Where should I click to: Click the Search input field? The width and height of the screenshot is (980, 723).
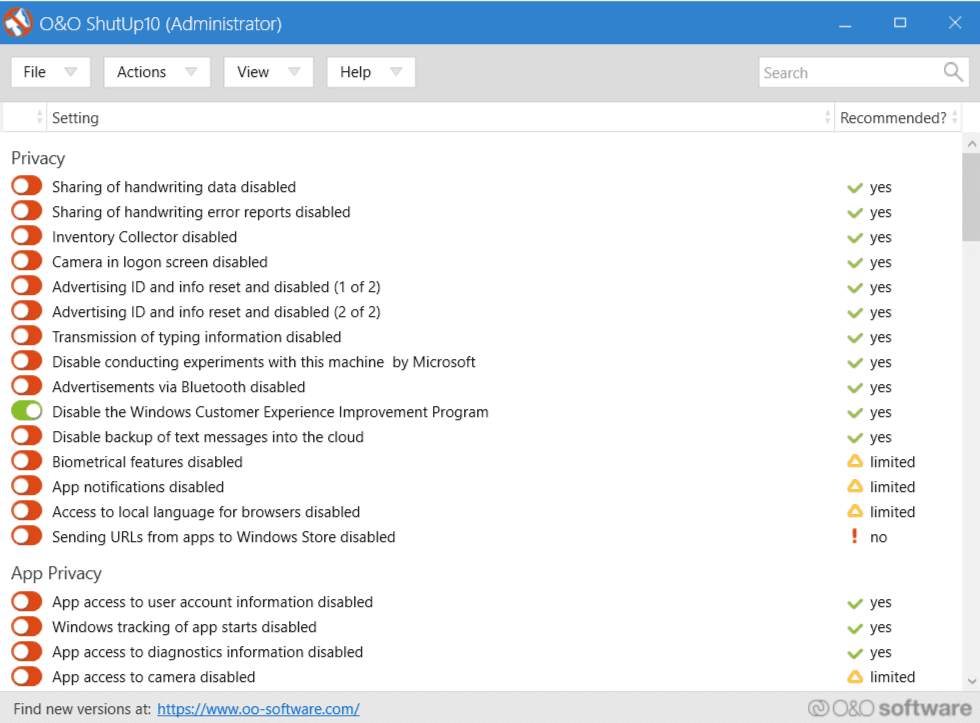tap(863, 72)
